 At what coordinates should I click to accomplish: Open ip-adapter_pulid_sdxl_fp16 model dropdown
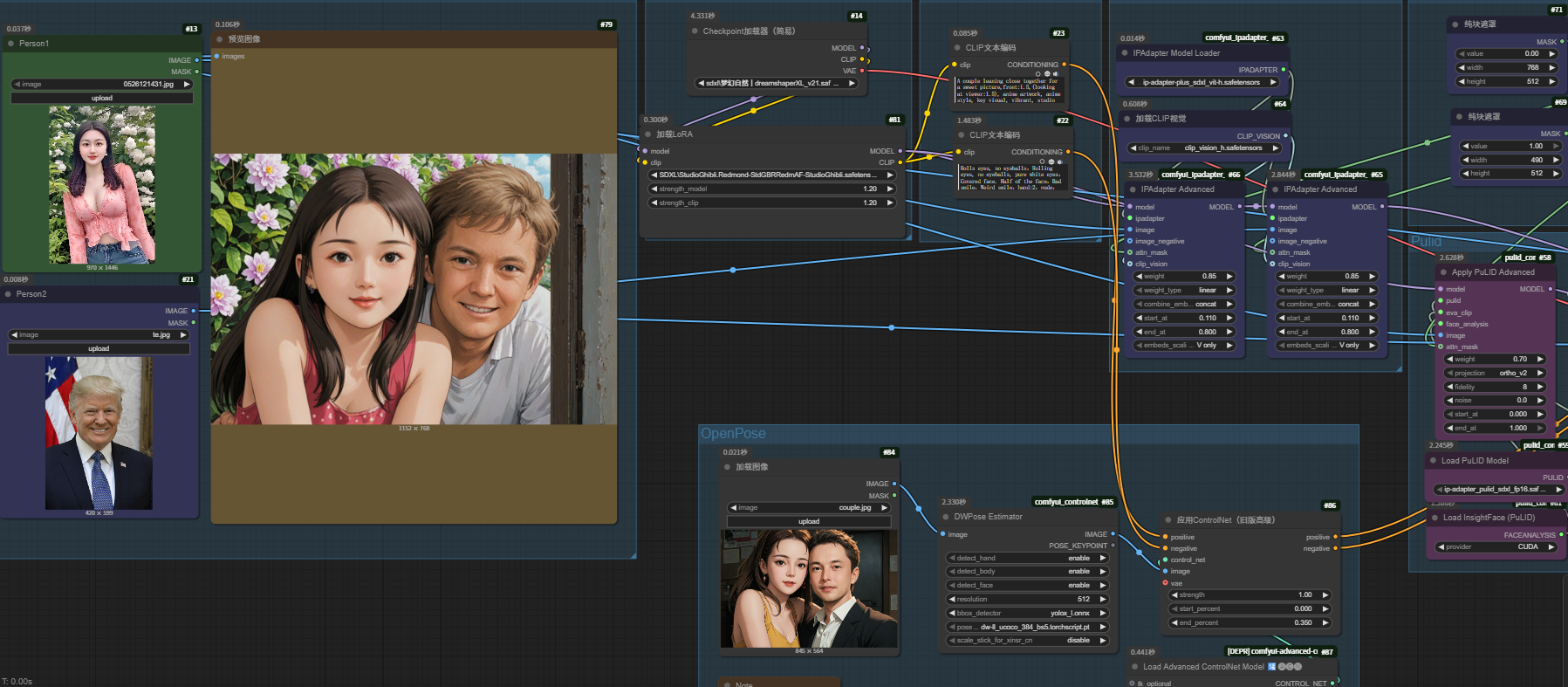[1498, 490]
